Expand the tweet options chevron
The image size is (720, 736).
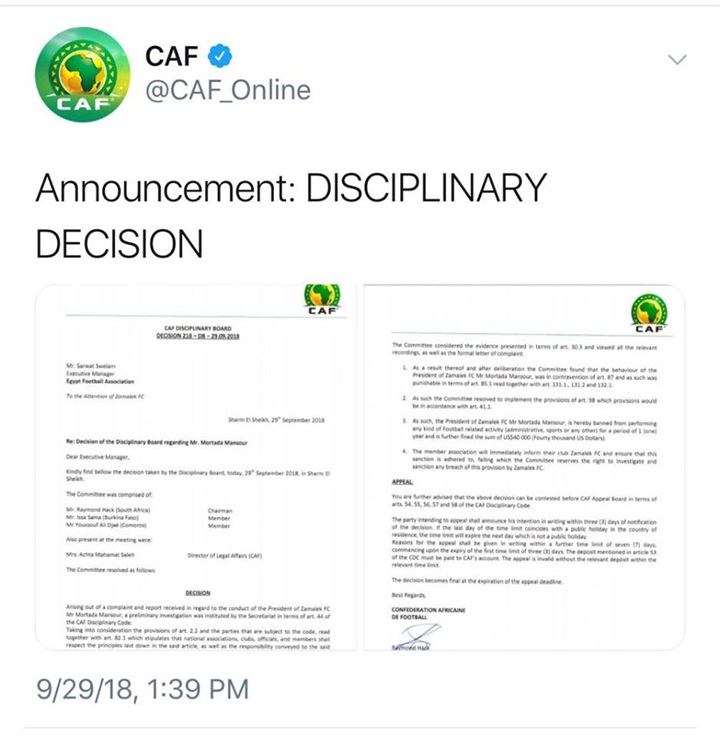pyautogui.click(x=678, y=60)
